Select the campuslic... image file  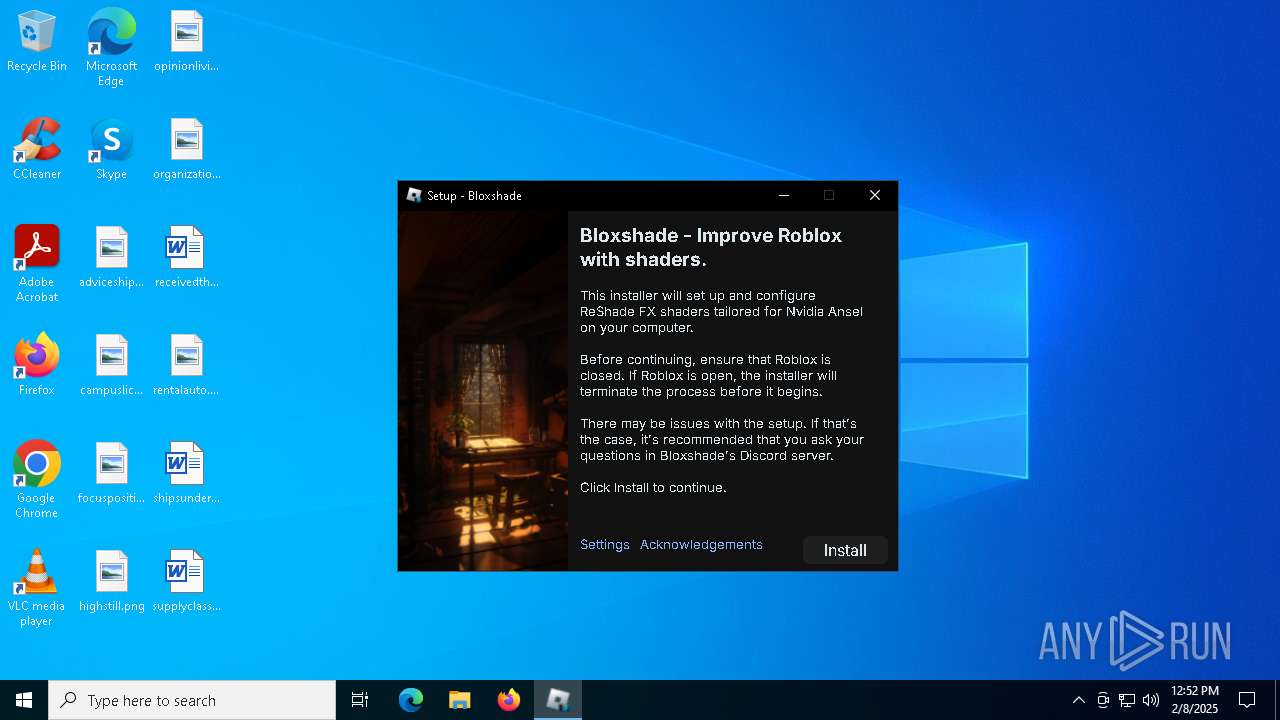111,366
